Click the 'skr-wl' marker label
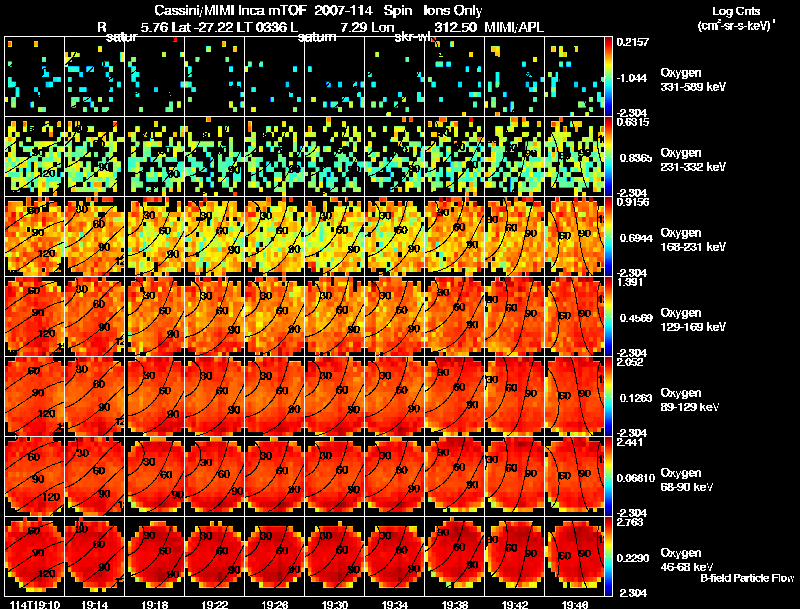Screen dimensions: 800x609 point(411,37)
